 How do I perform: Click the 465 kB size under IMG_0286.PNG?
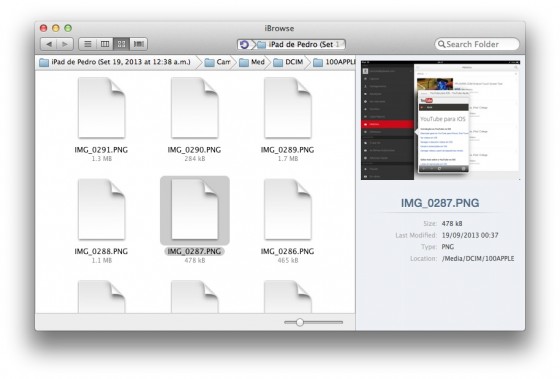pos(288,260)
